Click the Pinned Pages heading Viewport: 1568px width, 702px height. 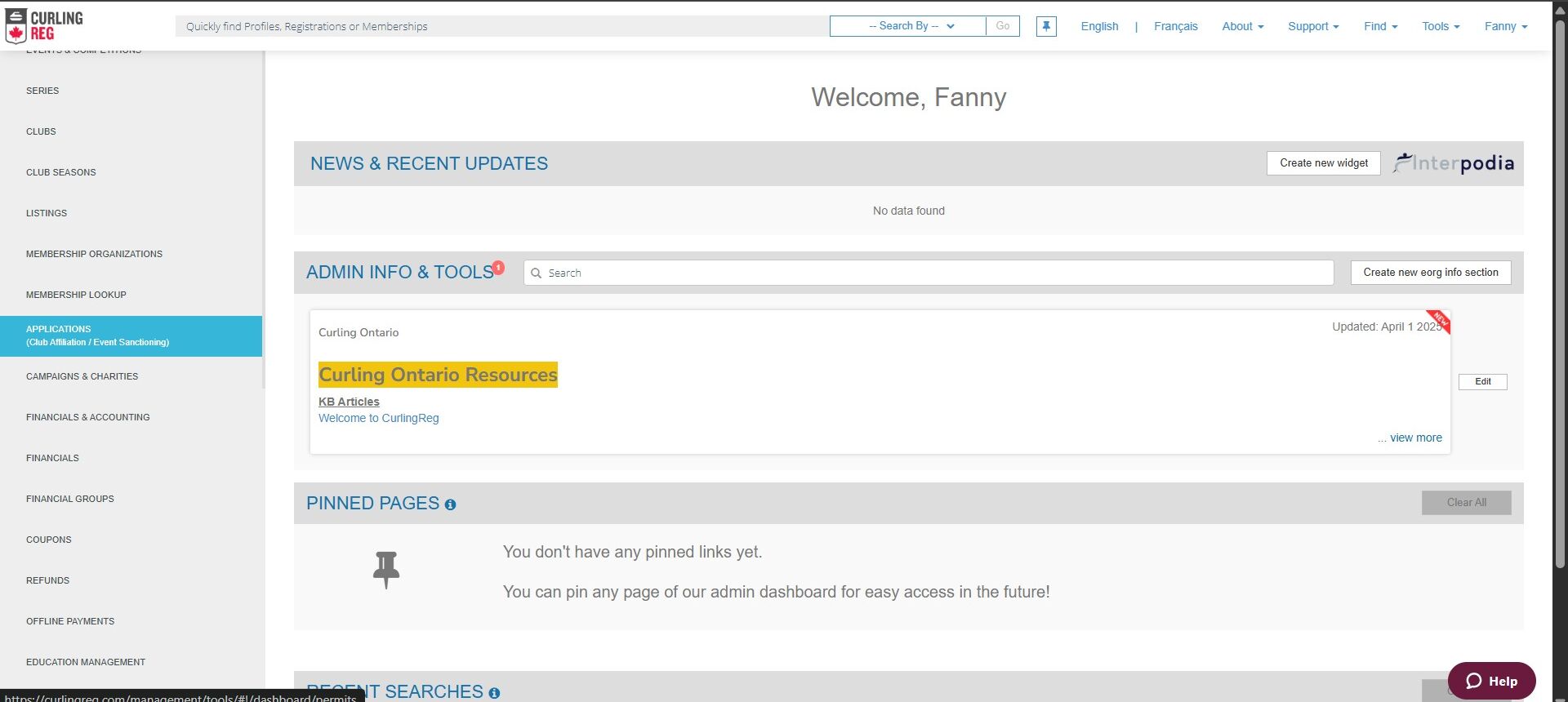[372, 503]
